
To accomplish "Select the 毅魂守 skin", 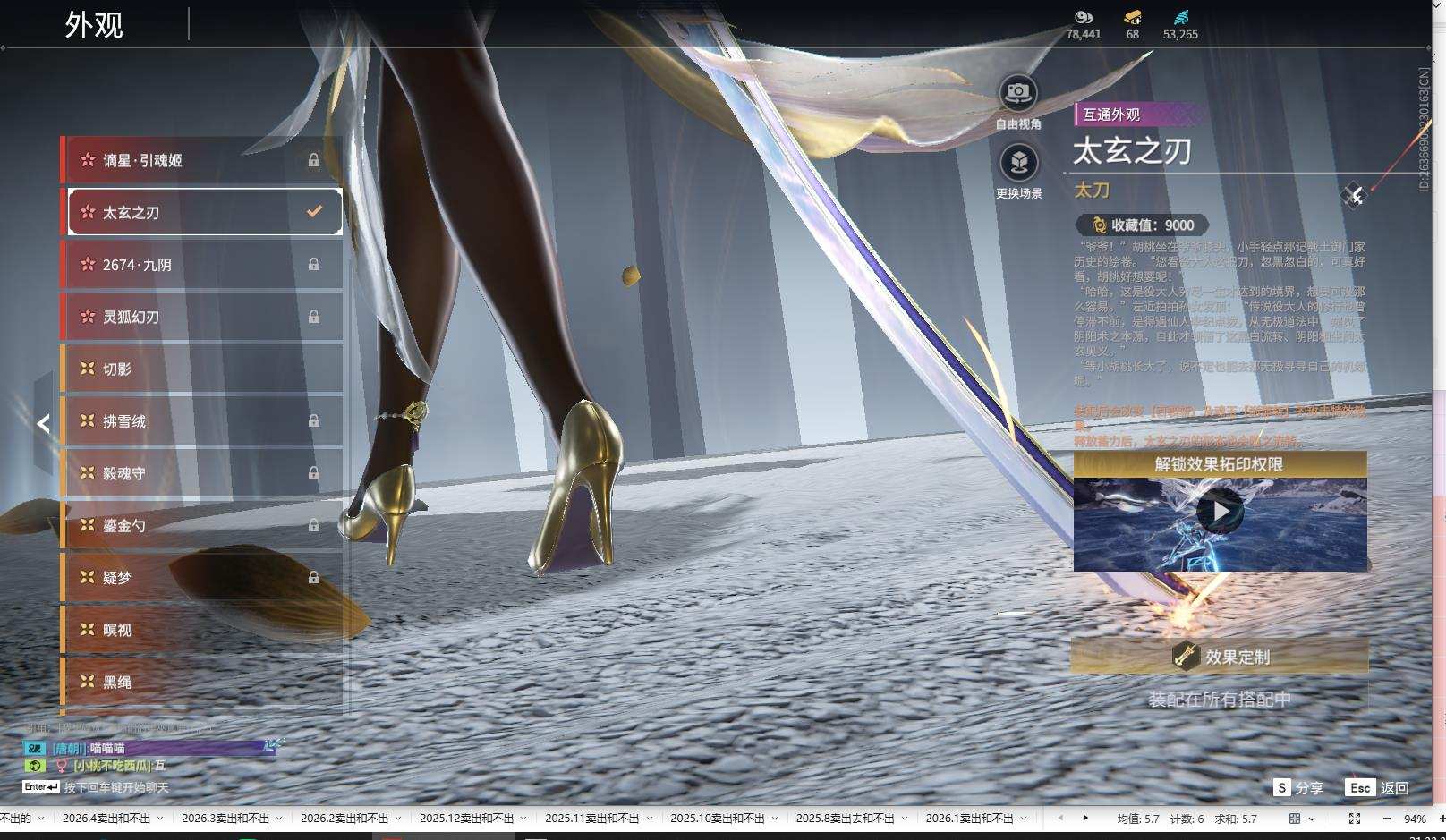I will click(x=202, y=473).
